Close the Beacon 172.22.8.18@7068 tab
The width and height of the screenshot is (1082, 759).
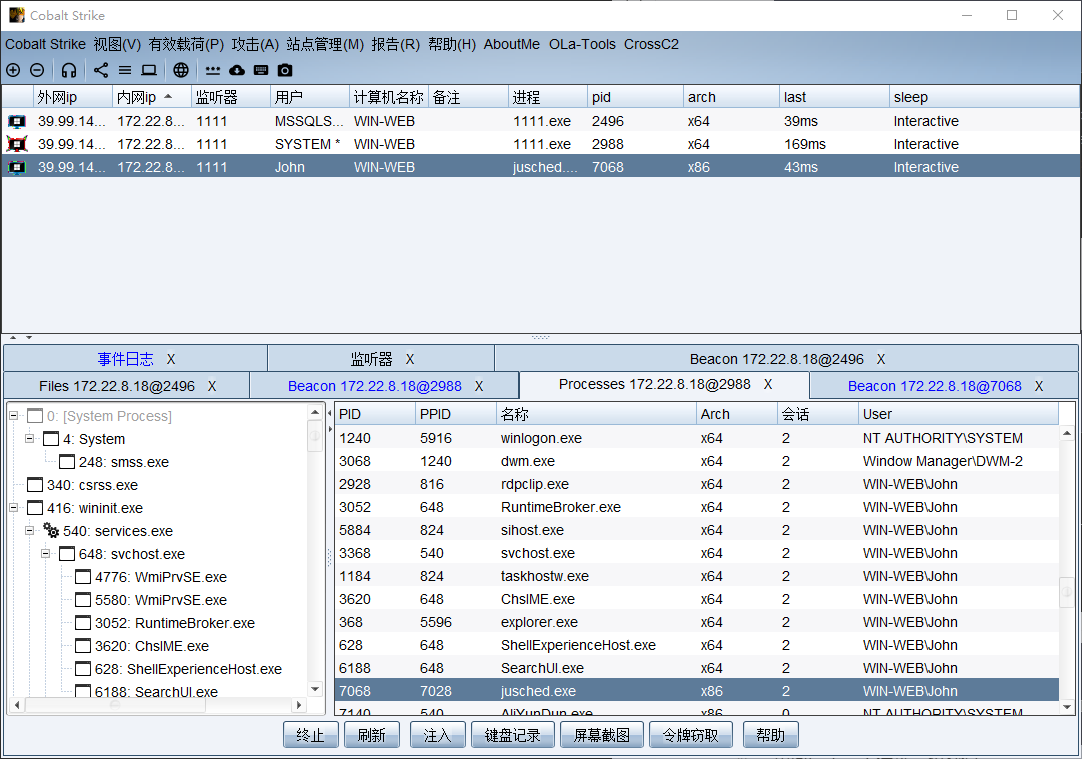1039,386
